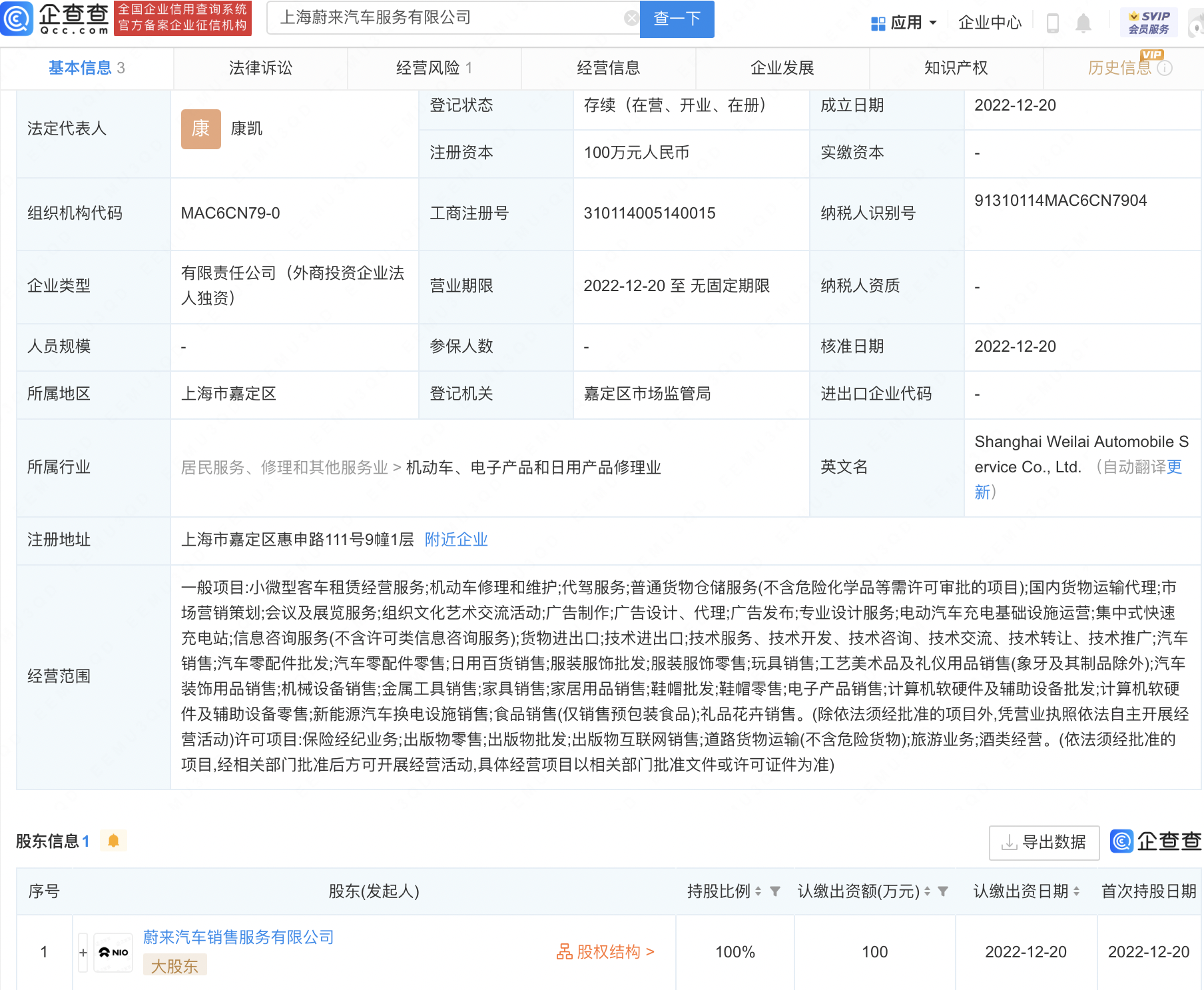Switch to 知识产权 tab
The image size is (1204, 990).
pyautogui.click(x=956, y=68)
